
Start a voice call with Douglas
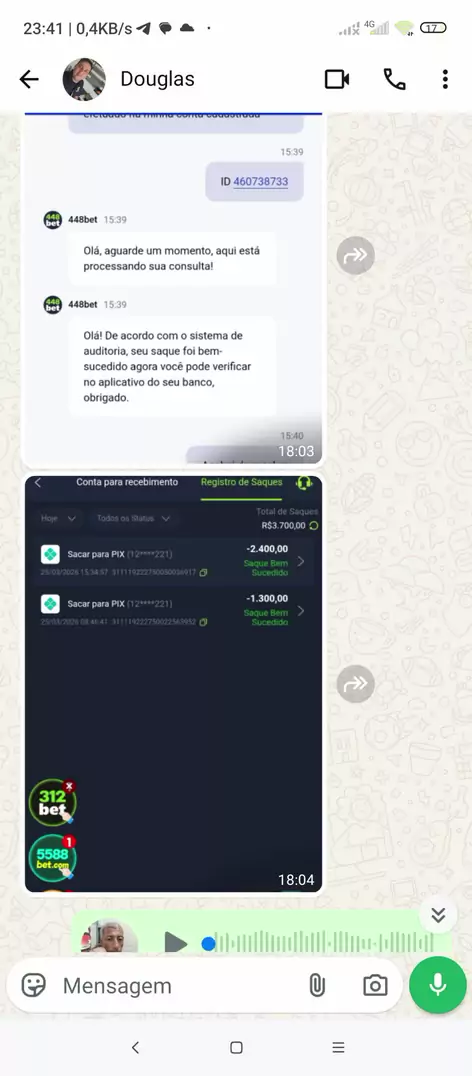point(394,80)
